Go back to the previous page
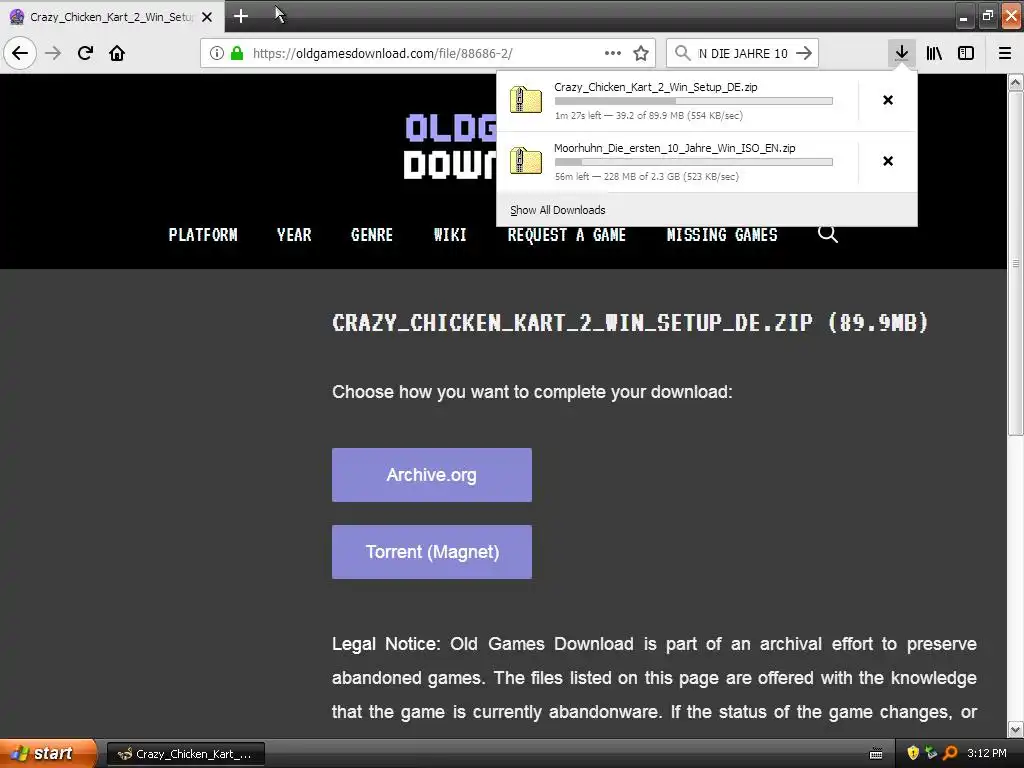Viewport: 1024px width, 768px height. [20, 53]
